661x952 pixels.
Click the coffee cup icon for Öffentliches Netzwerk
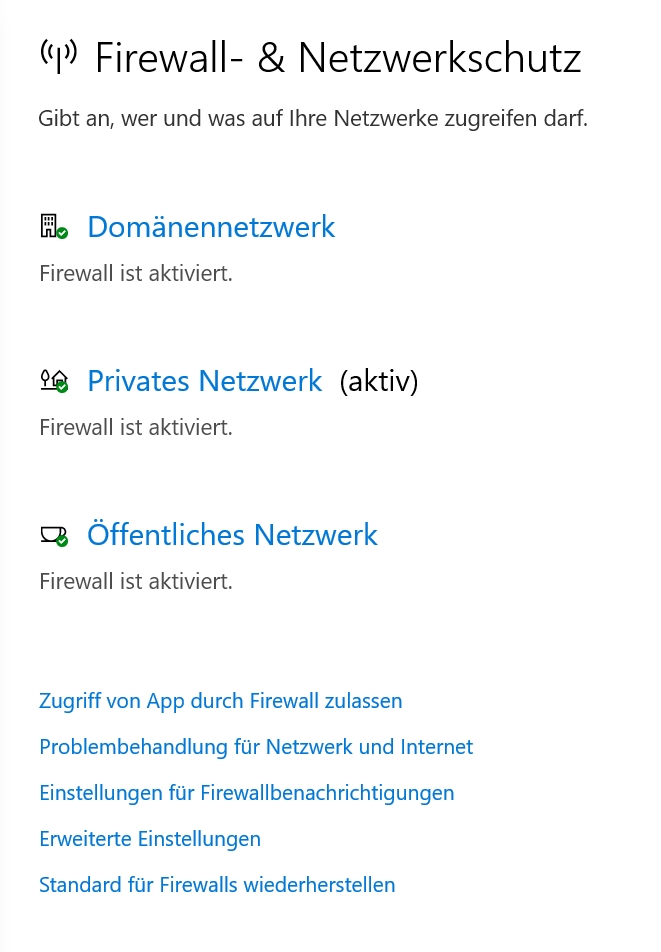(50, 534)
